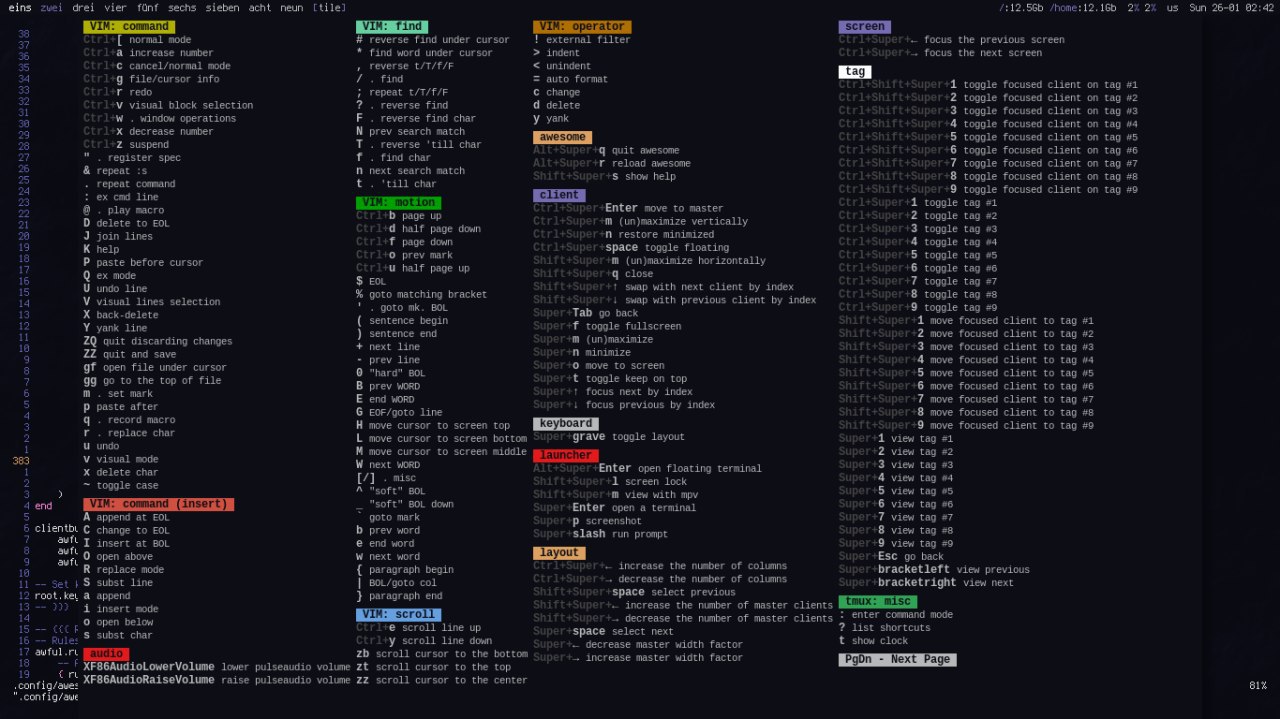Switch to the neun tag

(x=292, y=8)
